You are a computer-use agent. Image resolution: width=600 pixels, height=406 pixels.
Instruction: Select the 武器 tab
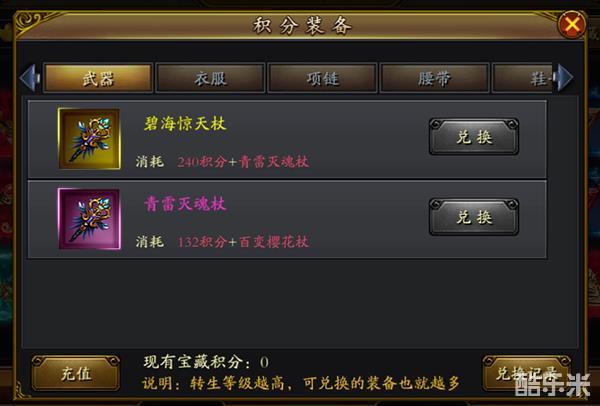click(x=98, y=78)
